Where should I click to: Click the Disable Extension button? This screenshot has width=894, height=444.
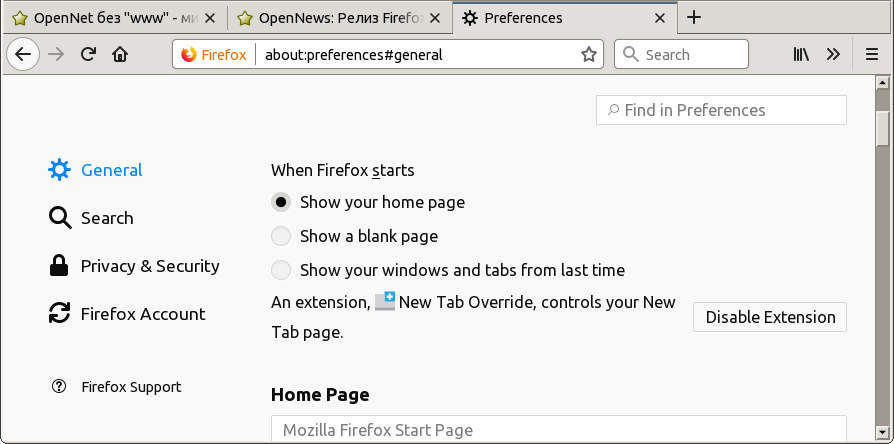coord(770,317)
